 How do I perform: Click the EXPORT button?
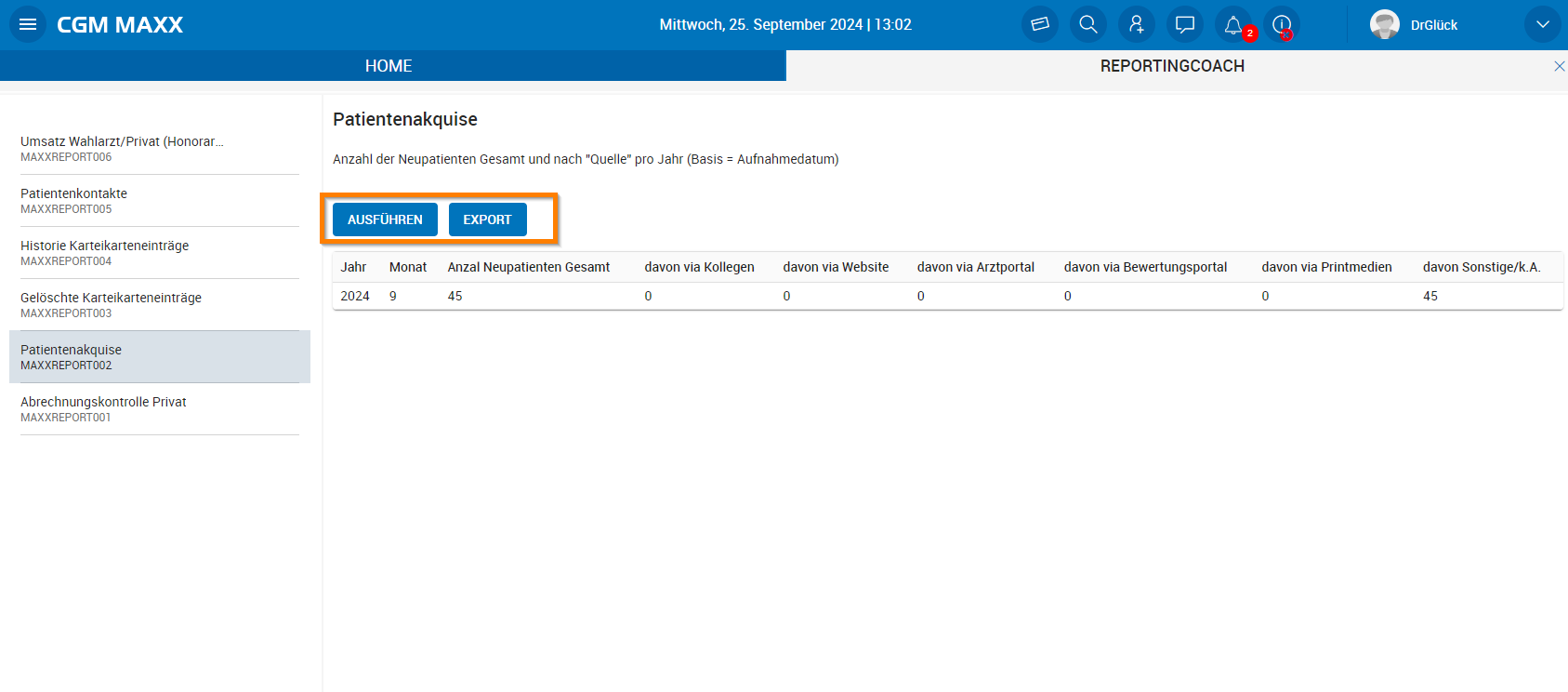pyautogui.click(x=487, y=220)
